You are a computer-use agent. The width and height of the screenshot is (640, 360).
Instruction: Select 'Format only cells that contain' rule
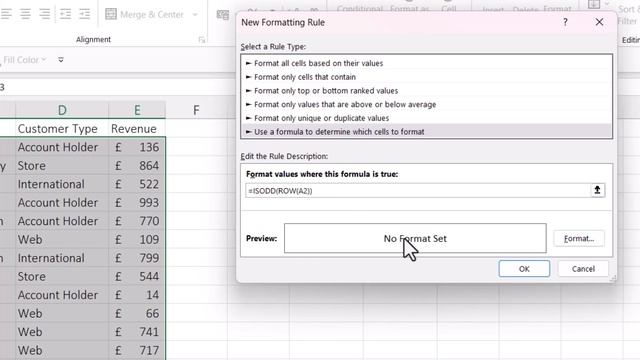click(x=427, y=77)
